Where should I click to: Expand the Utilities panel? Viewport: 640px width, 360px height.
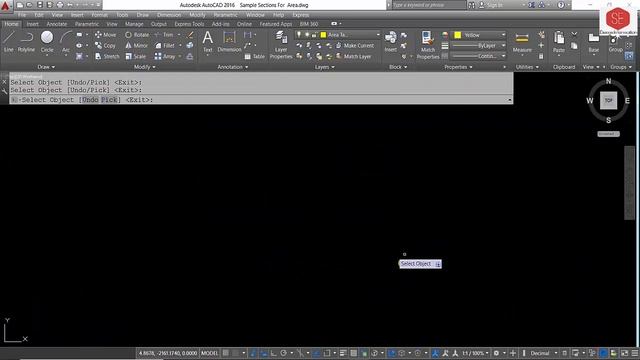click(x=527, y=67)
